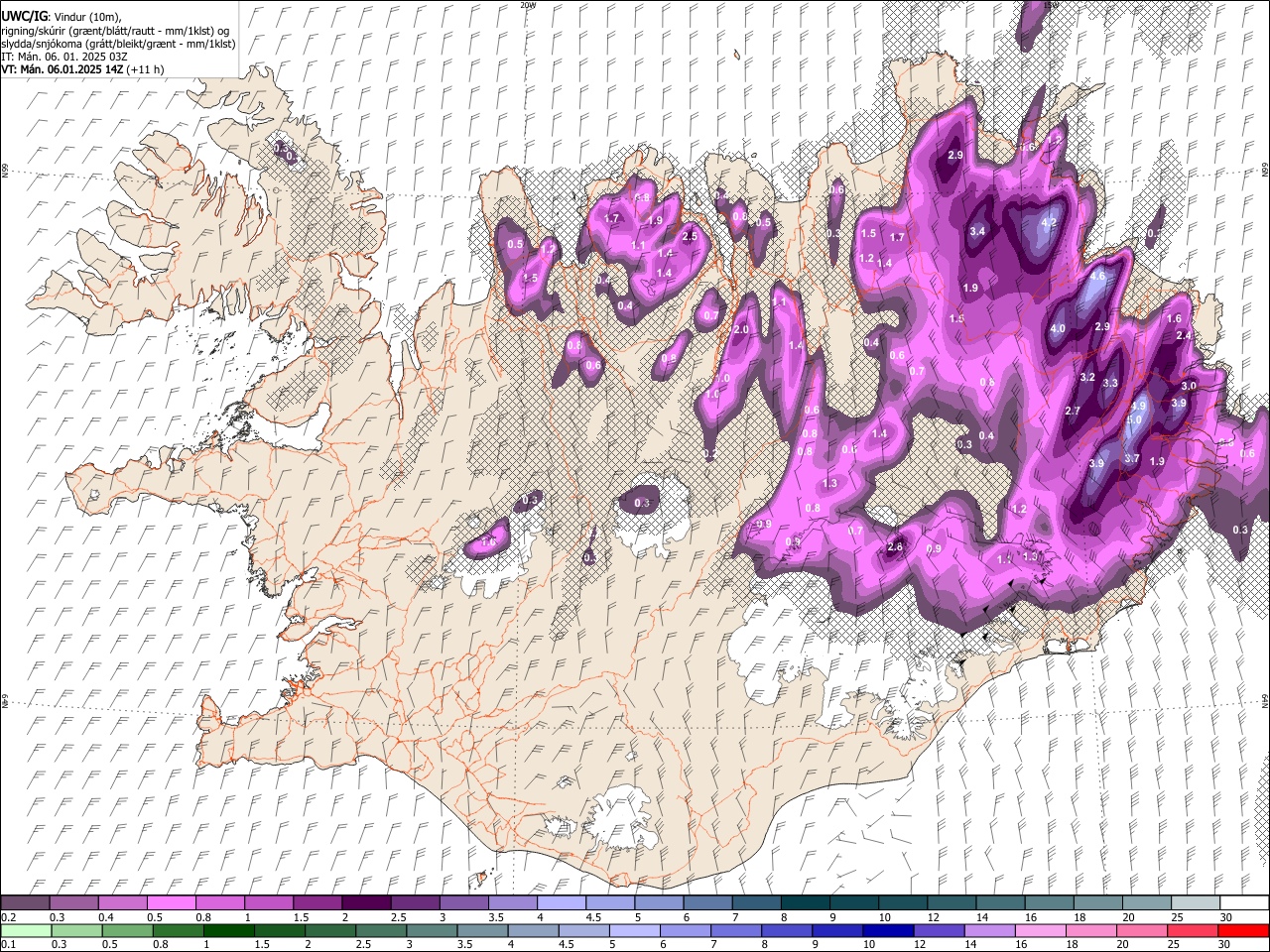The height and width of the screenshot is (952, 1270).
Task: Pick the bright red 30 swatch in the rain legend
Action: click(x=1243, y=930)
